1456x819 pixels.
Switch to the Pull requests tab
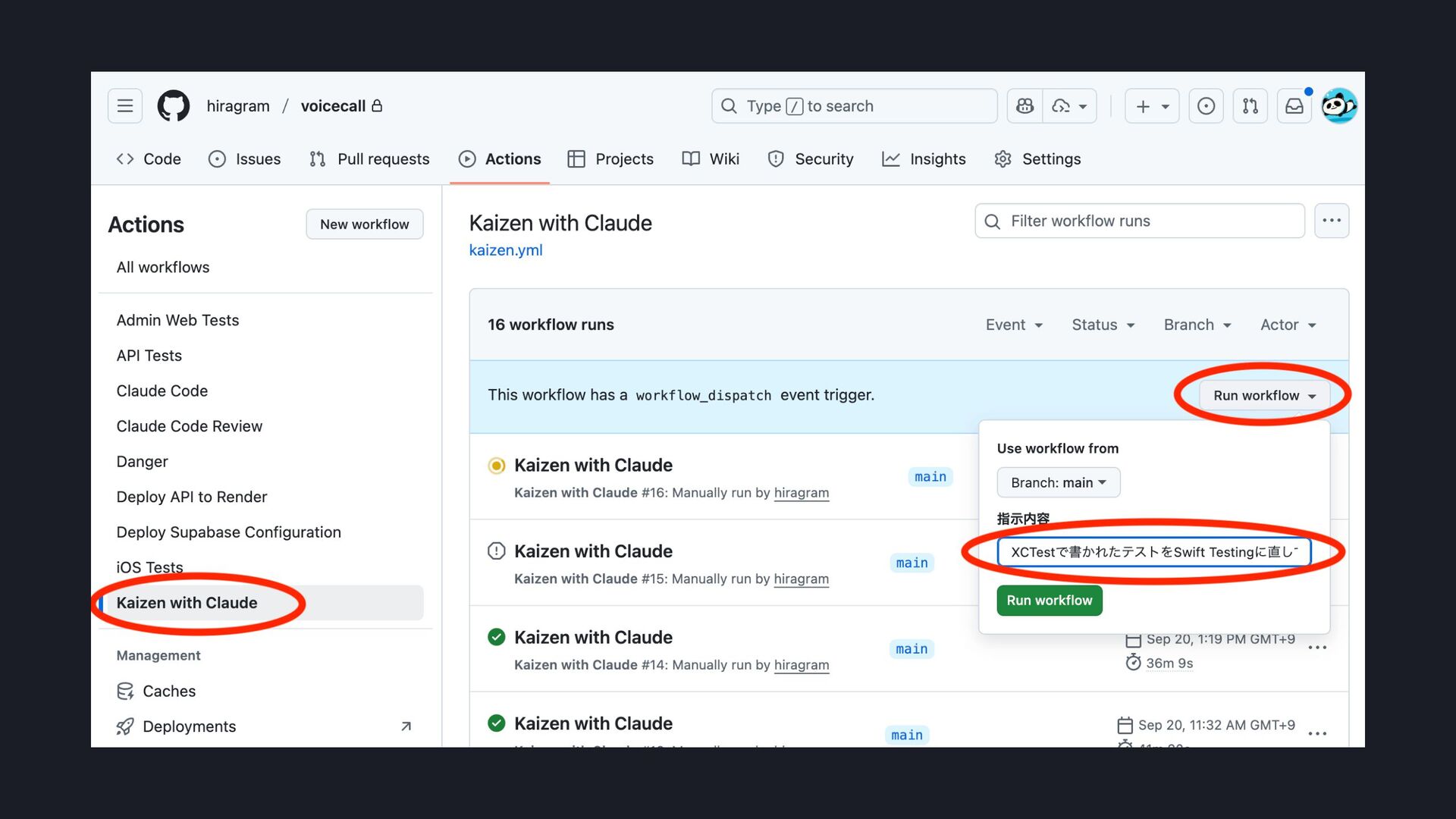(x=369, y=159)
